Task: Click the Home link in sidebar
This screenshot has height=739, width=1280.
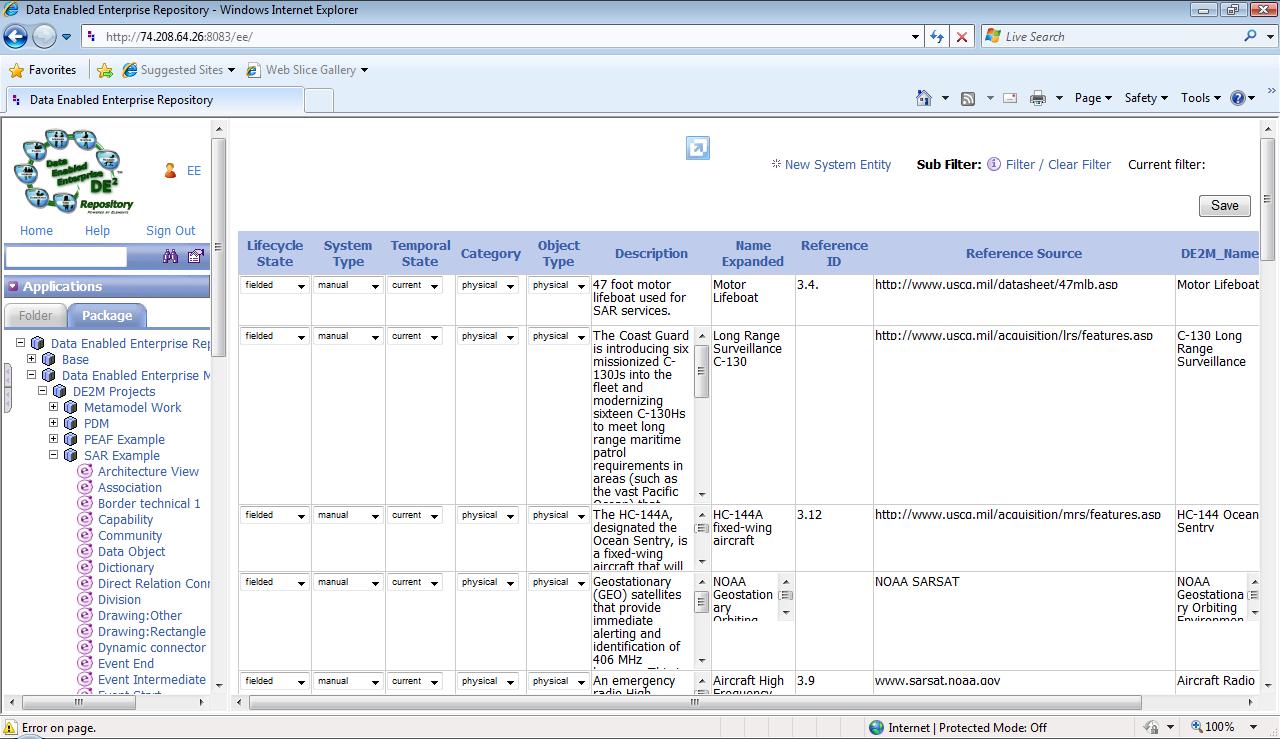Action: click(x=36, y=231)
